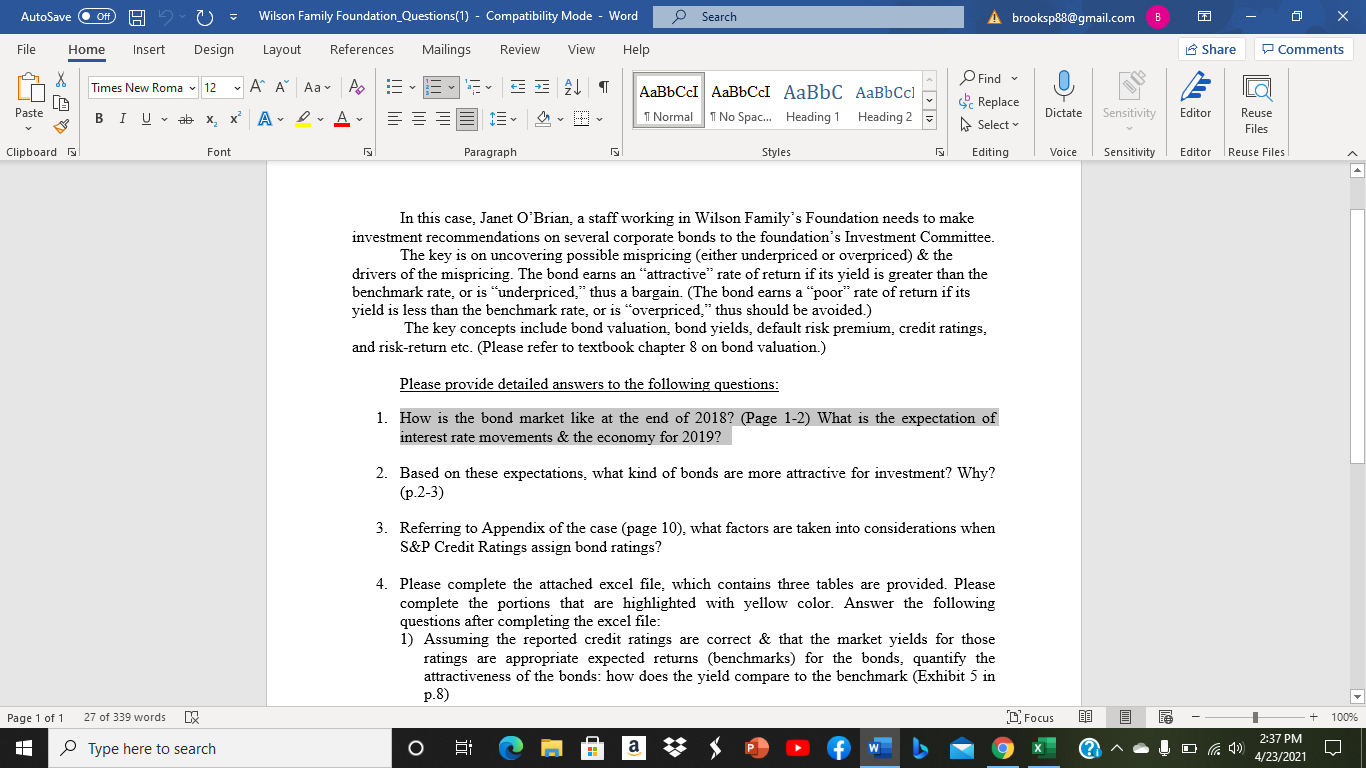This screenshot has height=768, width=1366.
Task: Open the Select dropdown in Editing
Action: pyautogui.click(x=989, y=125)
